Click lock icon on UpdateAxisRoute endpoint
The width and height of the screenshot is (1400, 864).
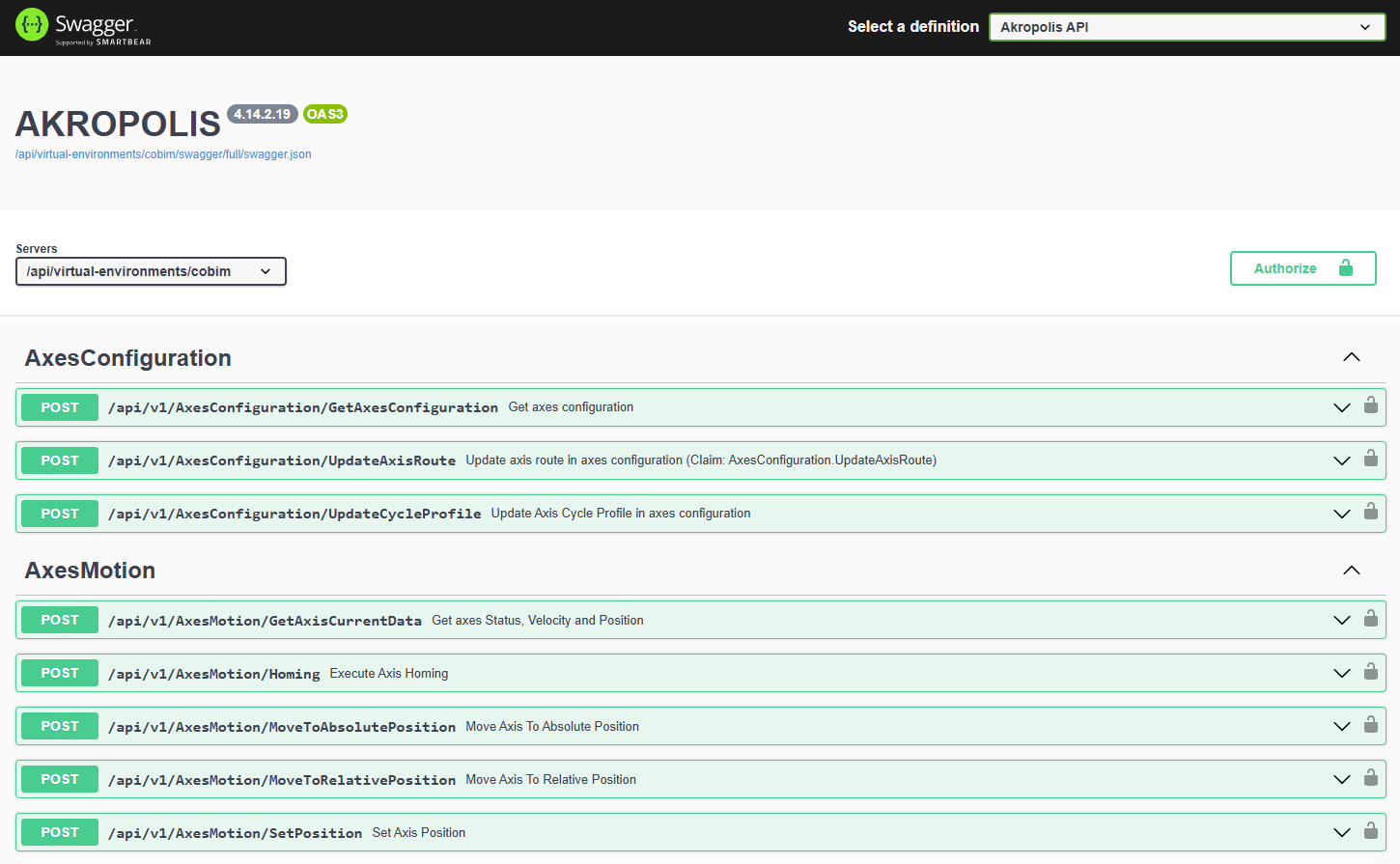1370,459
